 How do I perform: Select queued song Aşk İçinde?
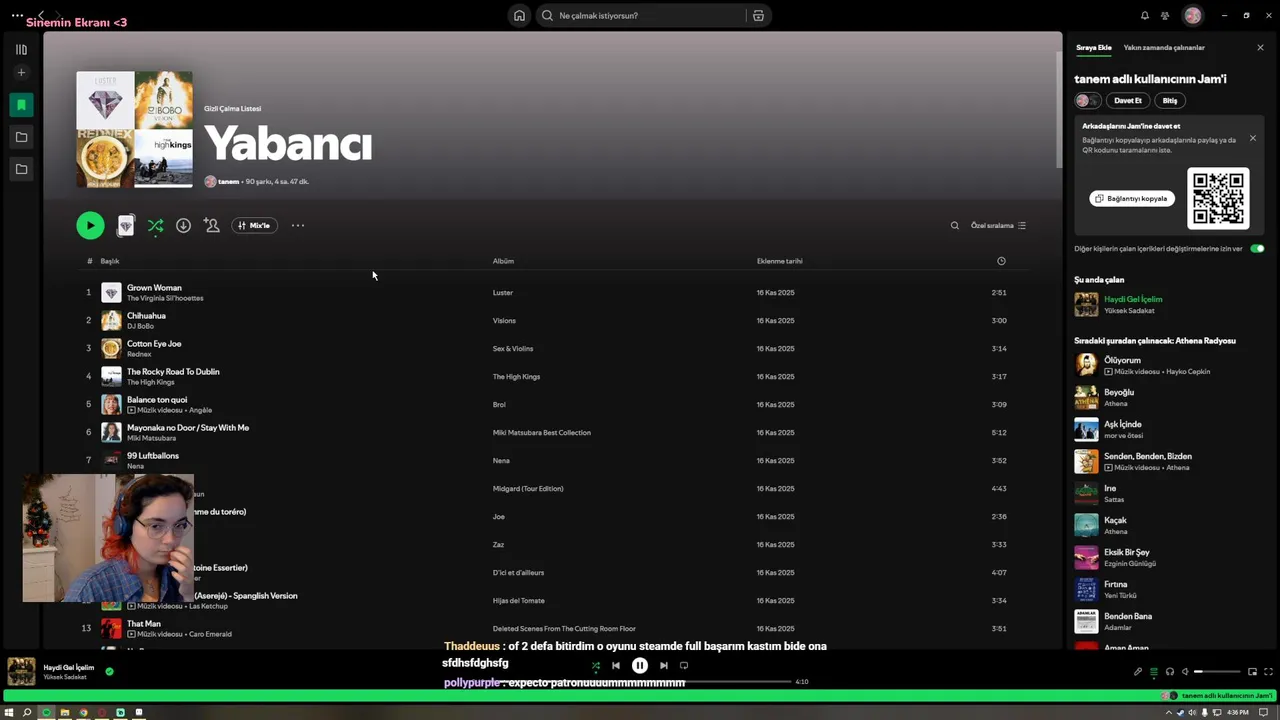[x=1122, y=424]
